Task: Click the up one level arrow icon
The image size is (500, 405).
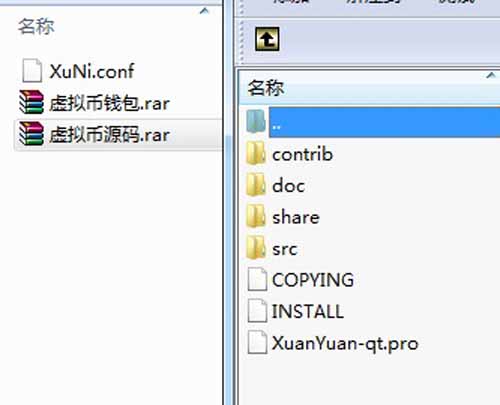Action: pyautogui.click(x=267, y=39)
